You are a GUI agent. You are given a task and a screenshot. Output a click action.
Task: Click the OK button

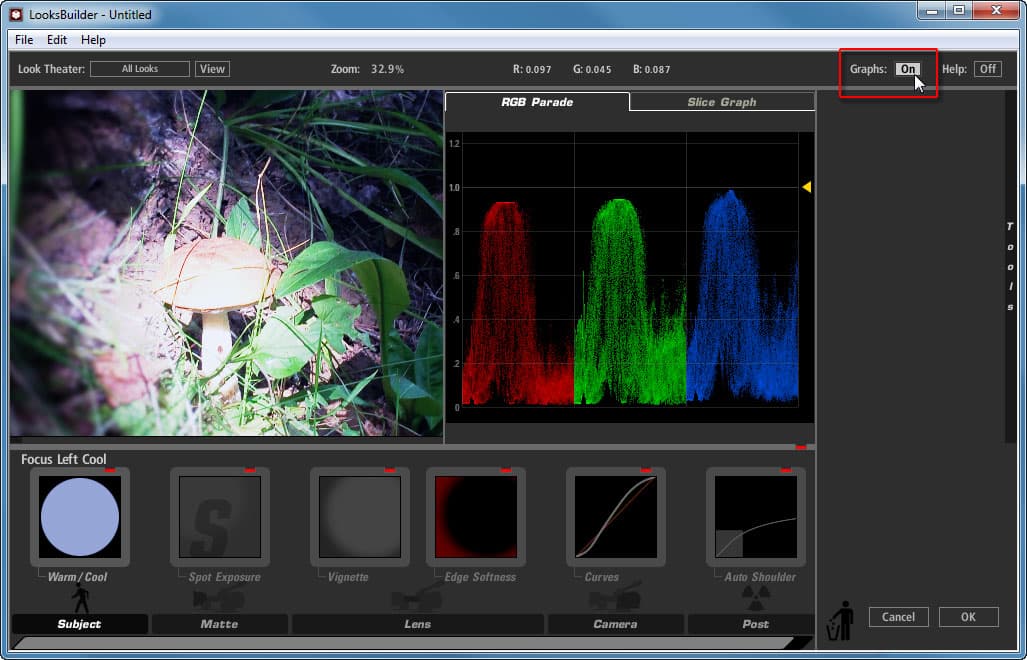(x=968, y=617)
